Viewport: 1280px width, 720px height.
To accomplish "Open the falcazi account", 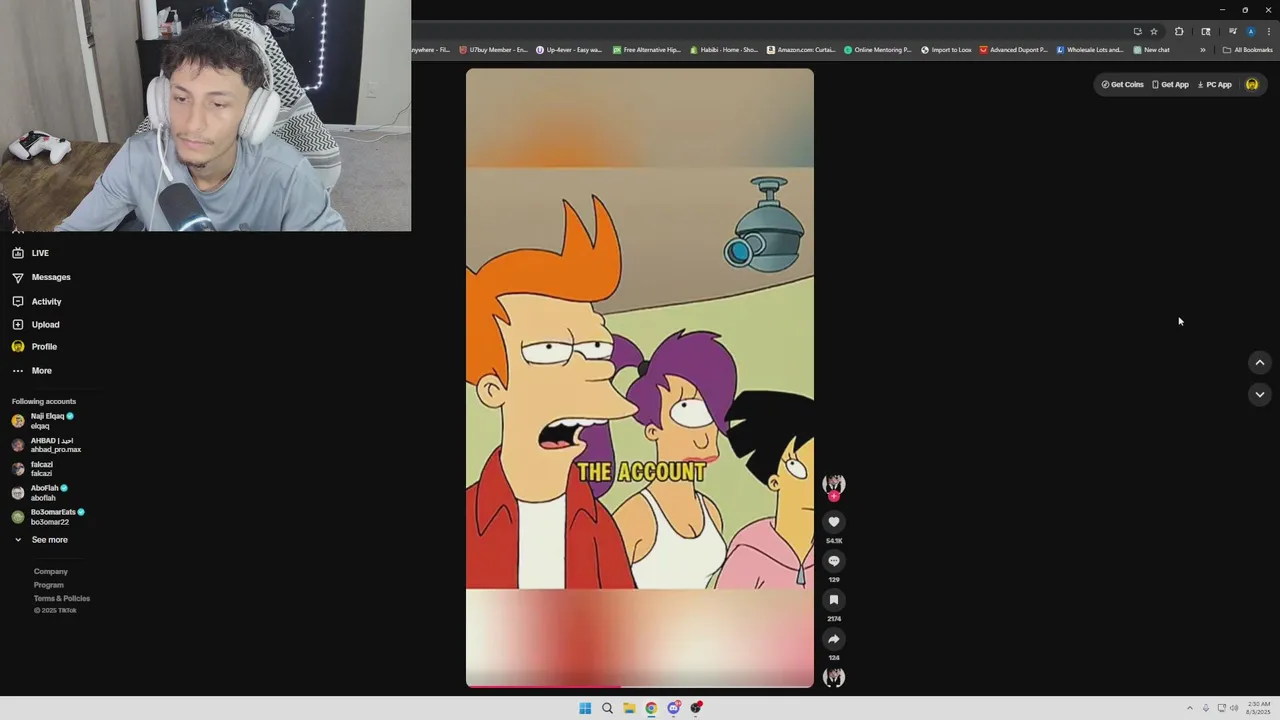I will click(32, 469).
